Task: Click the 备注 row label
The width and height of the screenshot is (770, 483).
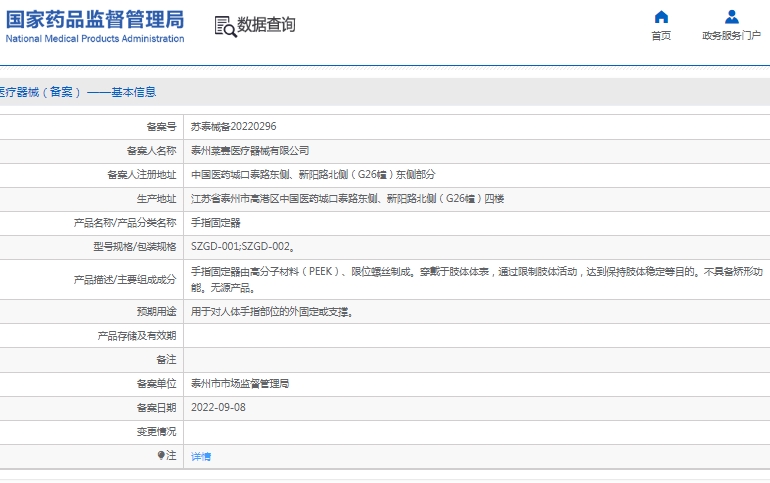Action: pos(166,360)
